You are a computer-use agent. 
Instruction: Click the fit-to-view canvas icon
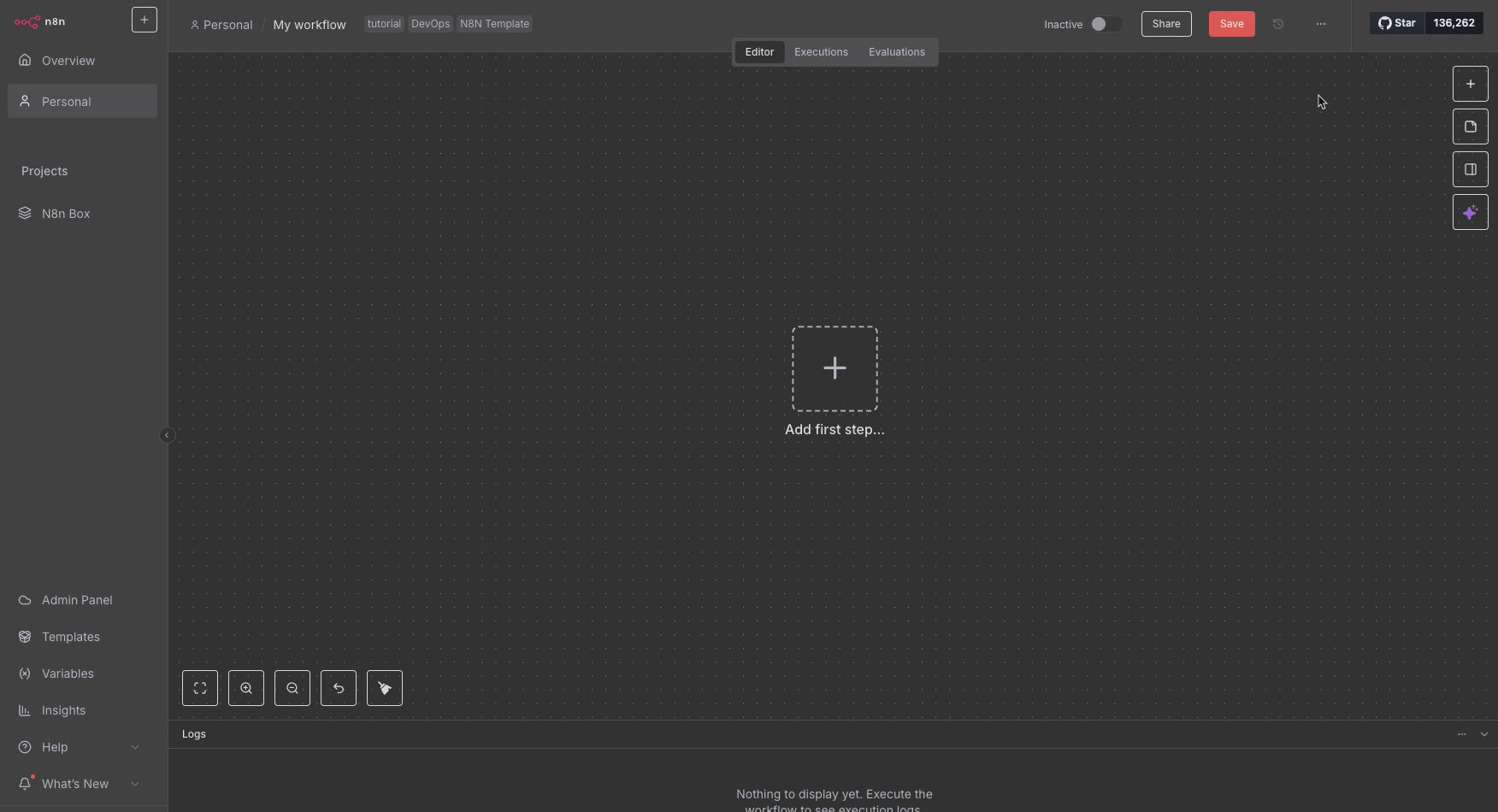click(200, 688)
